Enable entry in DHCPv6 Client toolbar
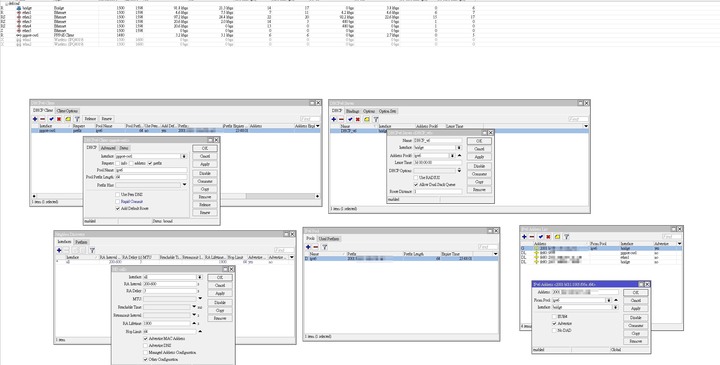 51,119
